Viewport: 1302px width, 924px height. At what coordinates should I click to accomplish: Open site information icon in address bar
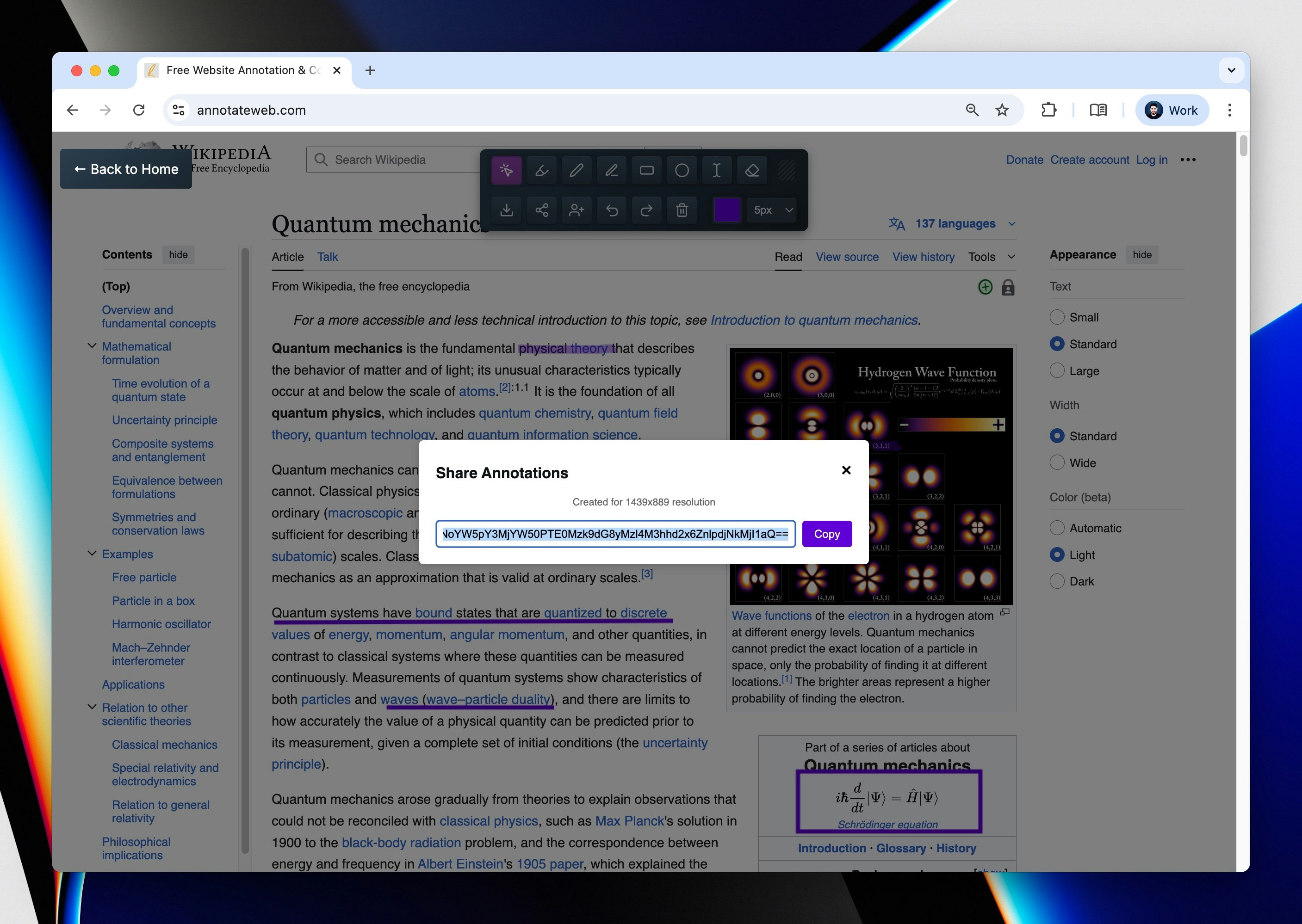[179, 111]
